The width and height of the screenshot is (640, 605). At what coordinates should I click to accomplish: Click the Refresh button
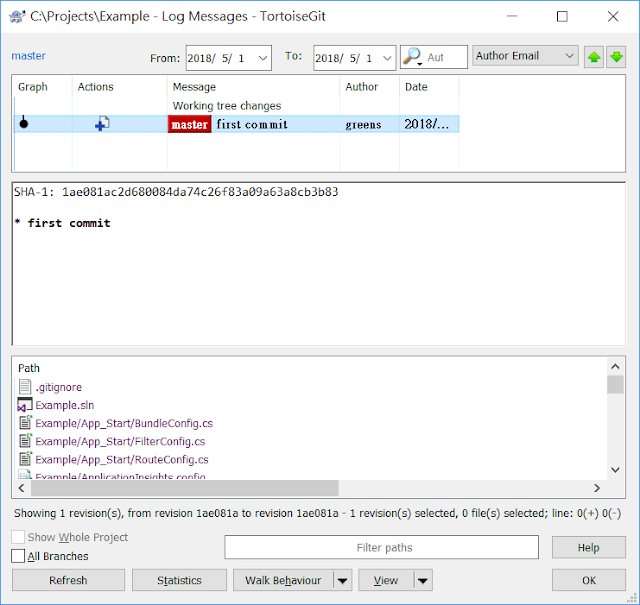[68, 580]
